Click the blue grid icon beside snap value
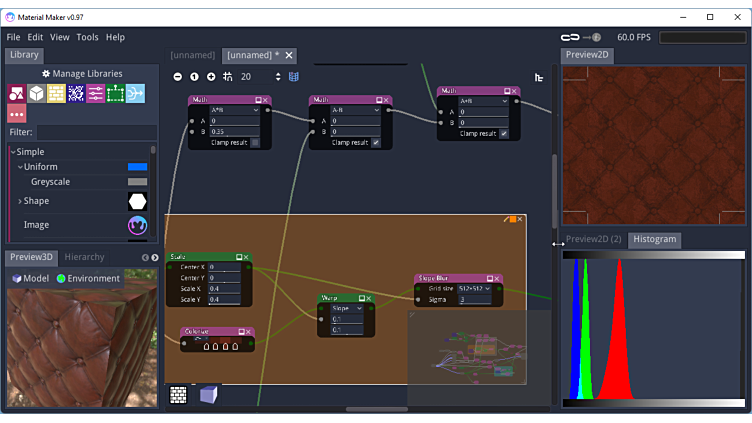Viewport: 752px width, 423px height. coord(294,77)
